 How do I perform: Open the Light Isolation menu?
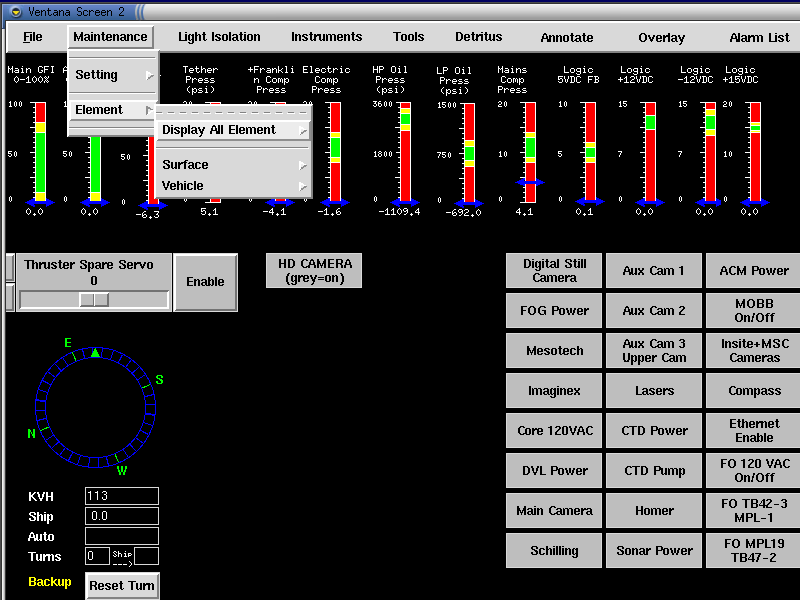point(219,37)
